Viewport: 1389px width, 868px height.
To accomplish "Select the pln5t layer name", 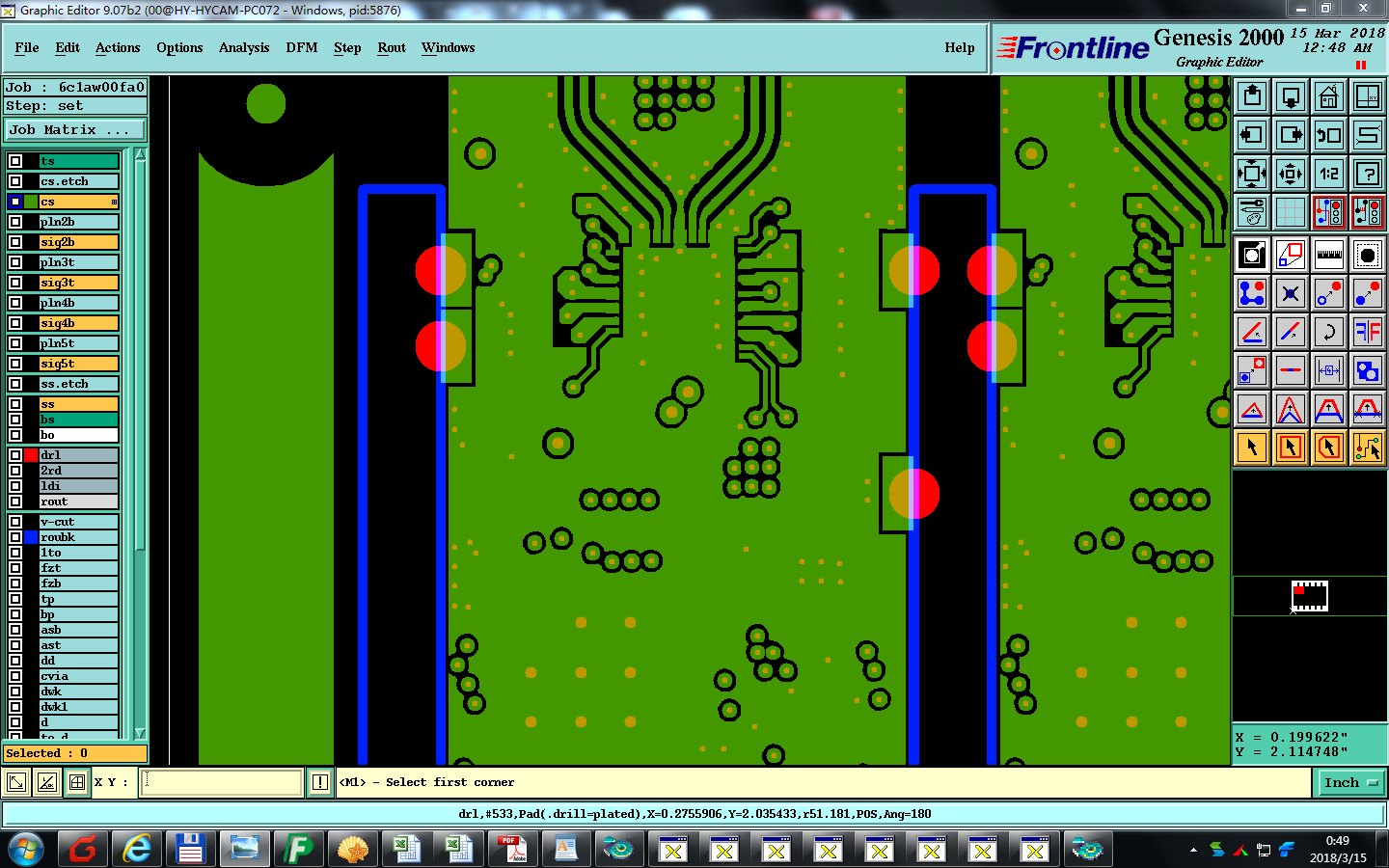I will (79, 343).
